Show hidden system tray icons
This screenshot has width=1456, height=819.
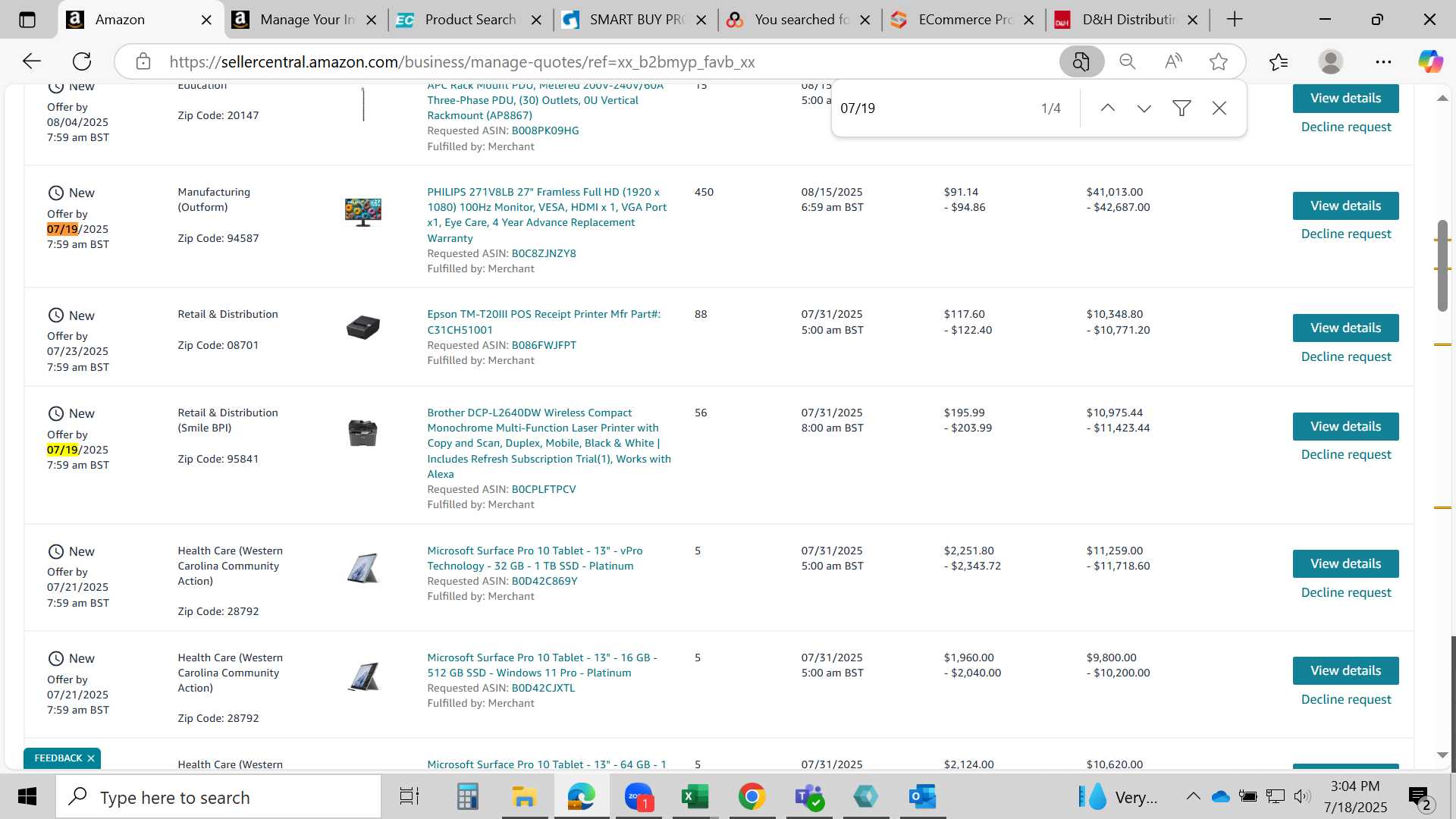click(x=1193, y=796)
